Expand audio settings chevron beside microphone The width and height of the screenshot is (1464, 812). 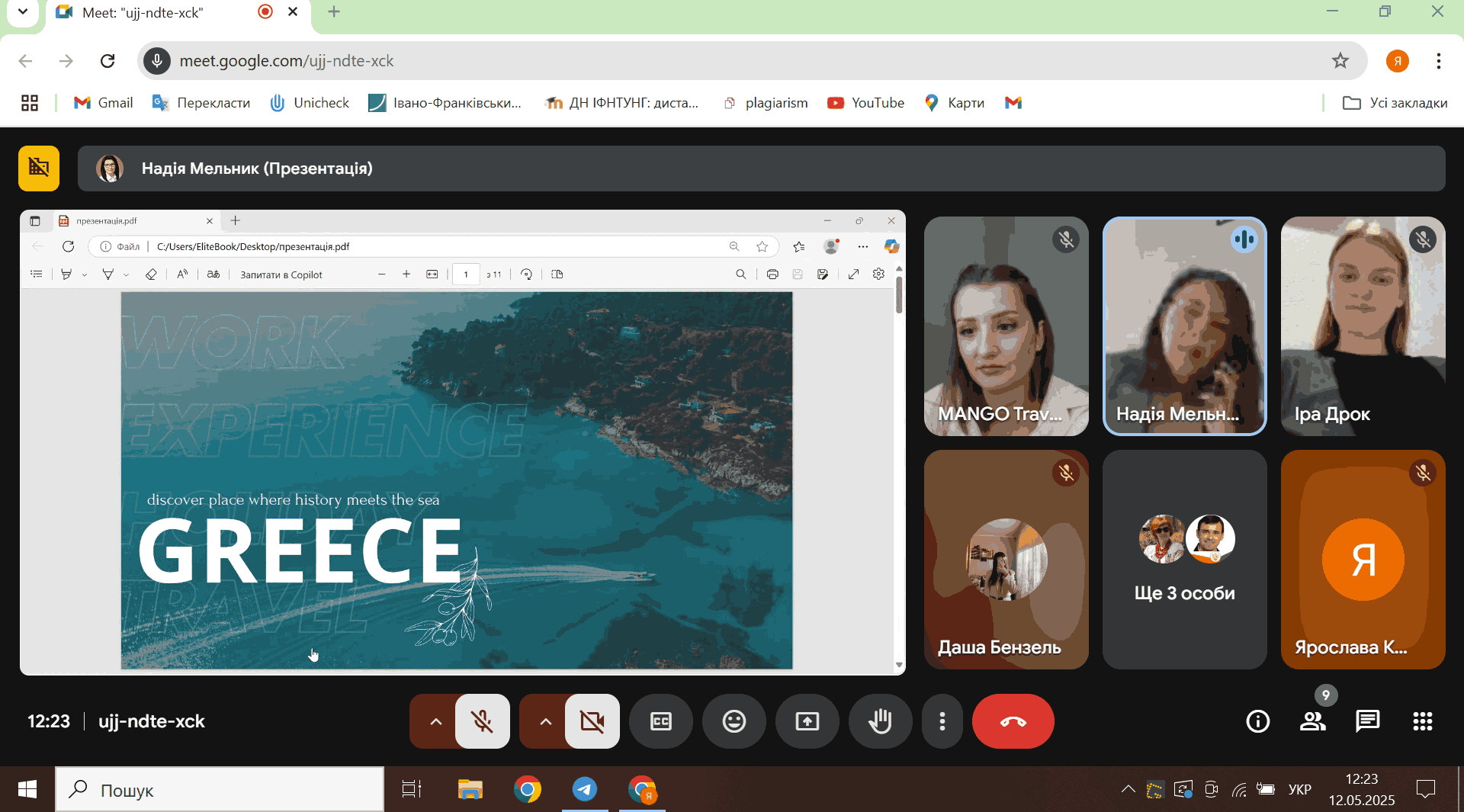[435, 721]
